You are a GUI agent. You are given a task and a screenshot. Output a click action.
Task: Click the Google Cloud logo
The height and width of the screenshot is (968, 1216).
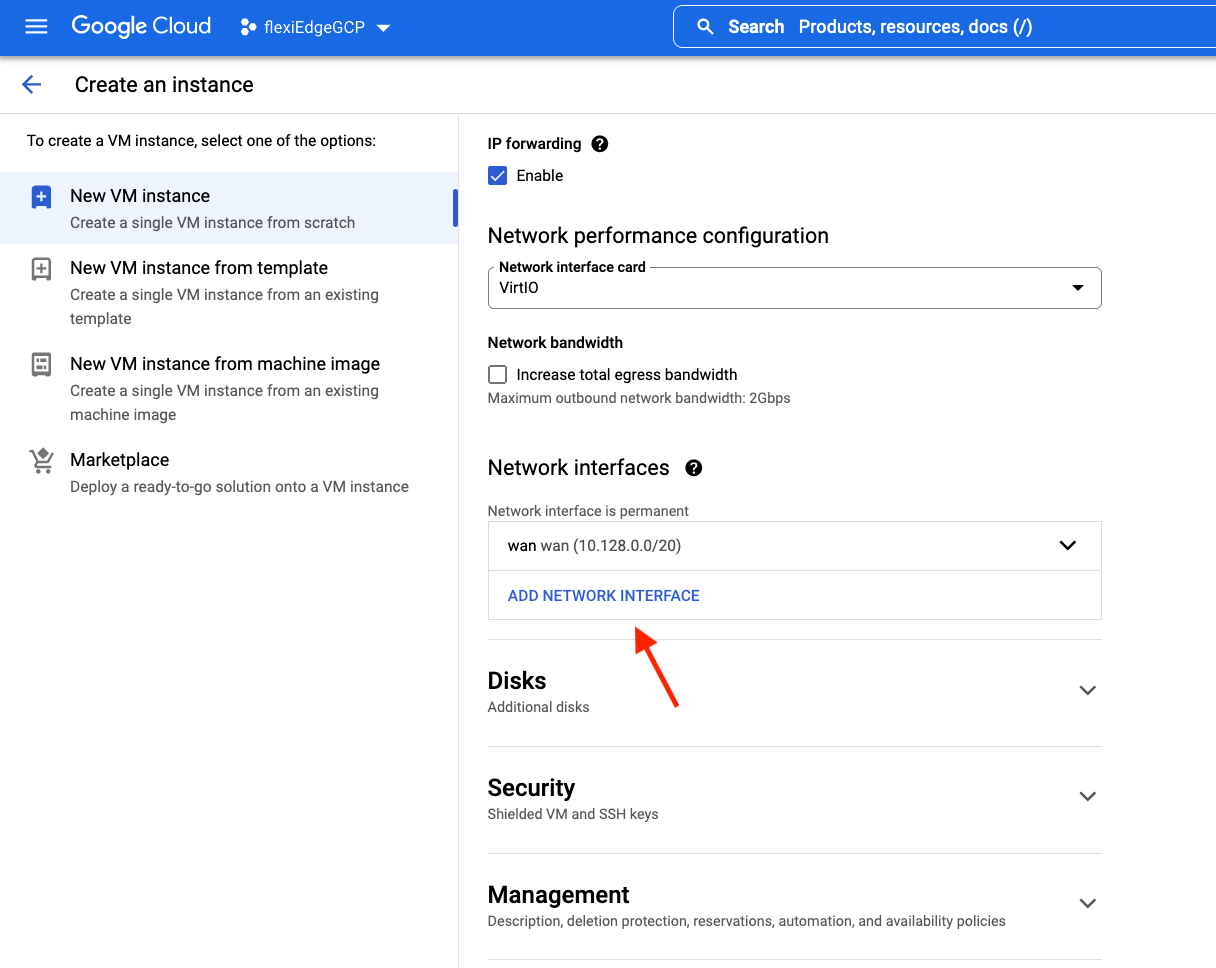[141, 27]
